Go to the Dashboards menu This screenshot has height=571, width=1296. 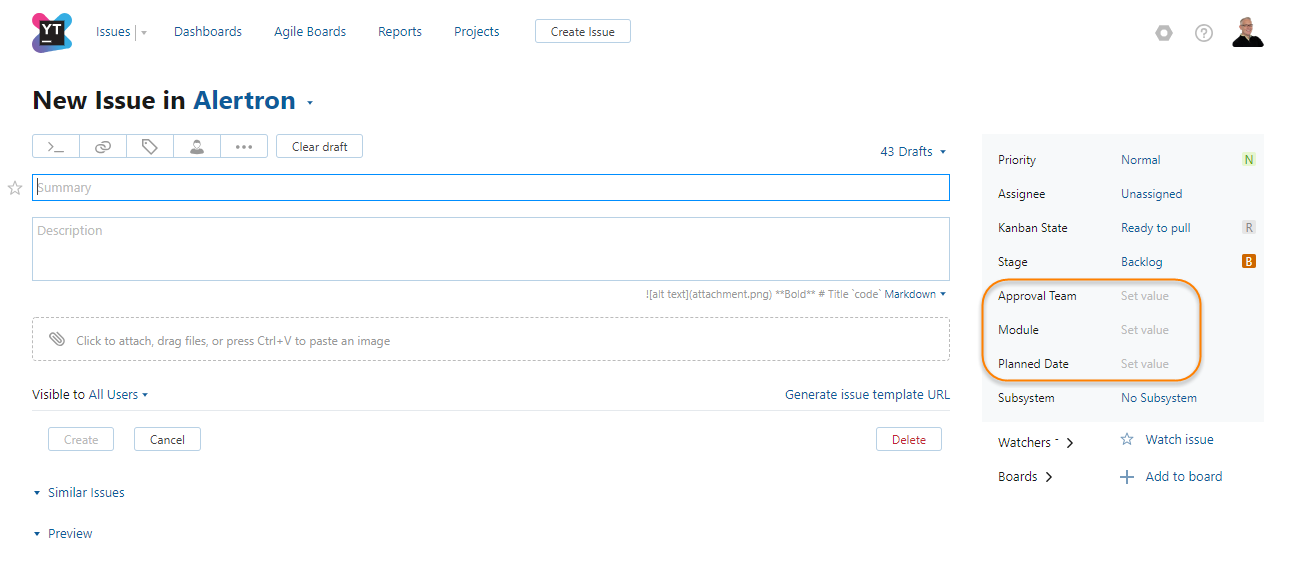coord(208,32)
